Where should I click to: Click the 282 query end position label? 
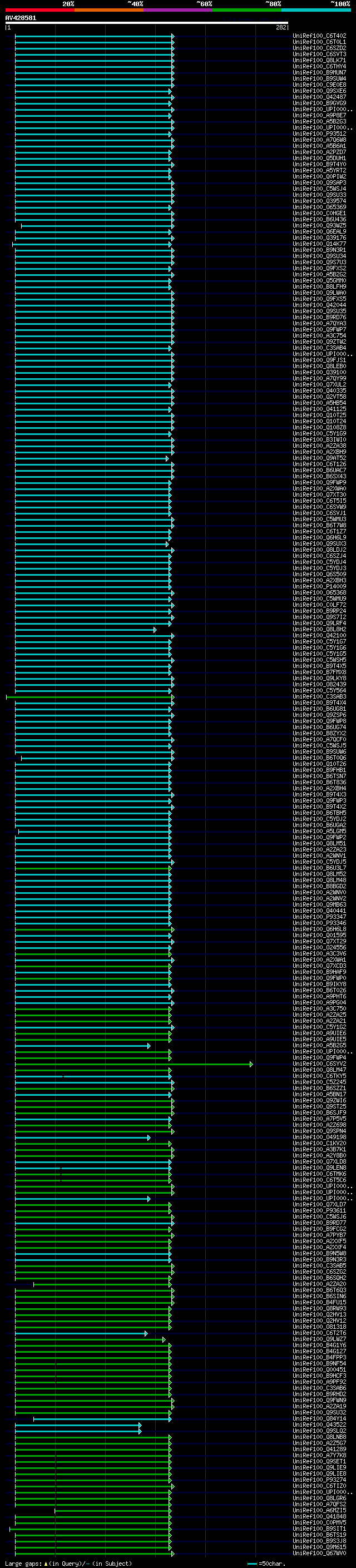[x=280, y=27]
